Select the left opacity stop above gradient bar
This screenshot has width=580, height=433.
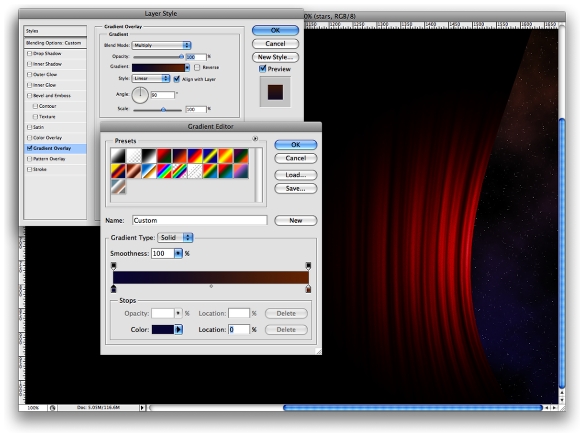click(x=114, y=265)
